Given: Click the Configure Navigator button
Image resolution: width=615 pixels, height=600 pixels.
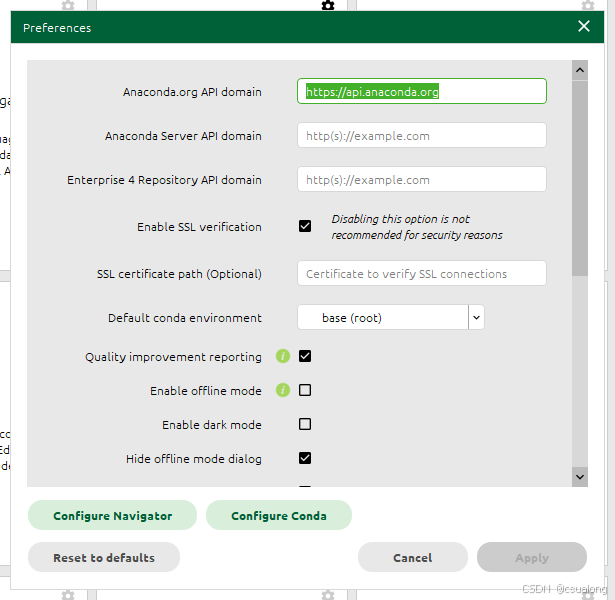Looking at the screenshot, I should (x=112, y=515).
